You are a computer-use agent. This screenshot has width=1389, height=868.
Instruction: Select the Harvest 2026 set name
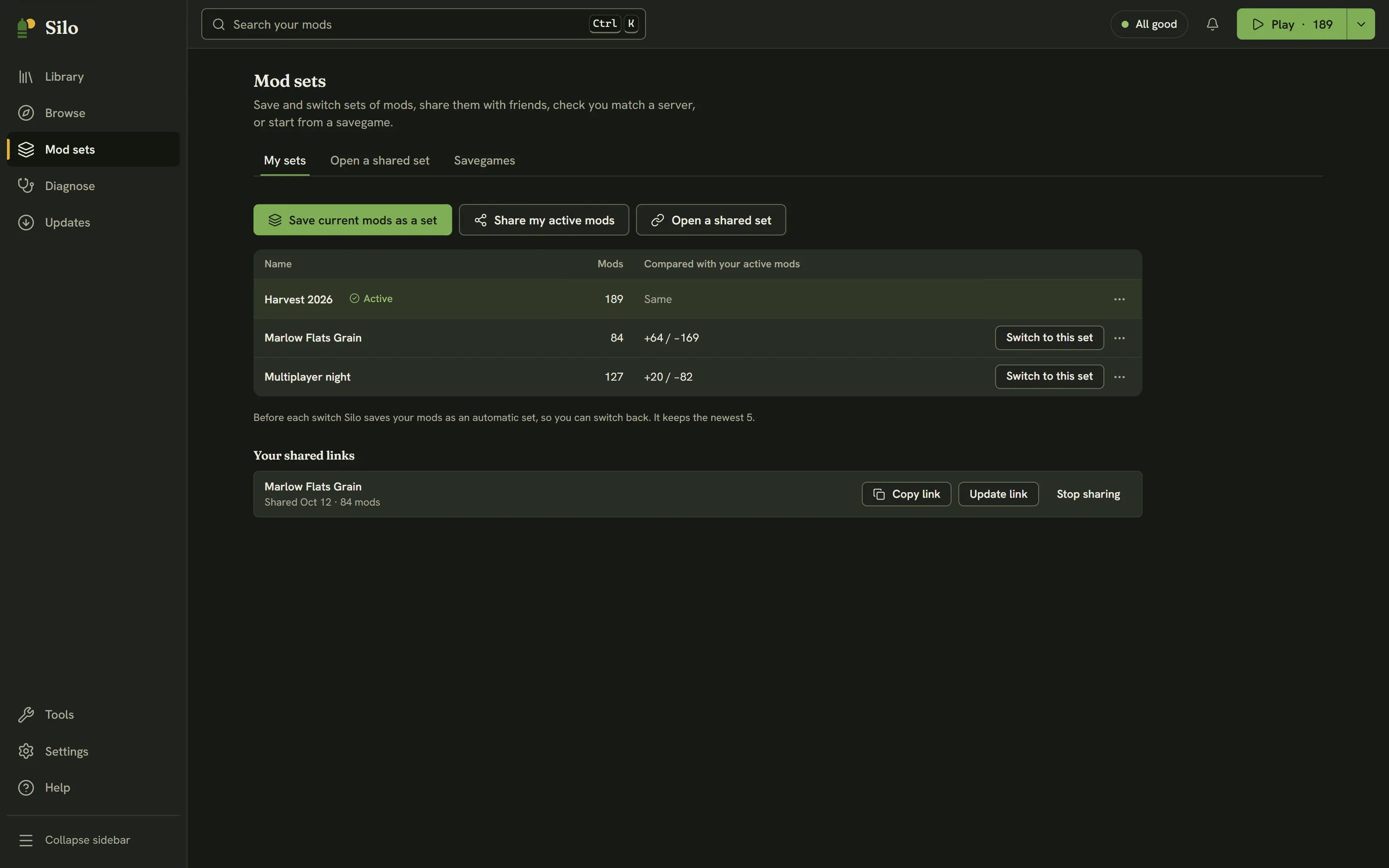point(299,299)
